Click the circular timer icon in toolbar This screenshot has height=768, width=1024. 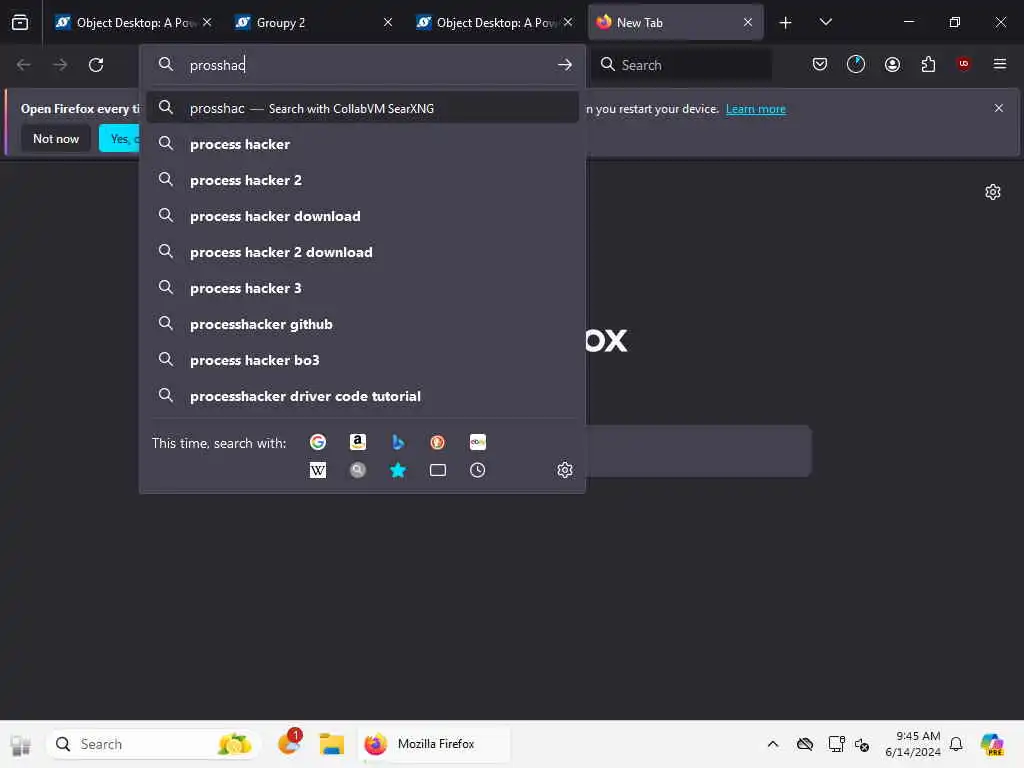tap(856, 64)
